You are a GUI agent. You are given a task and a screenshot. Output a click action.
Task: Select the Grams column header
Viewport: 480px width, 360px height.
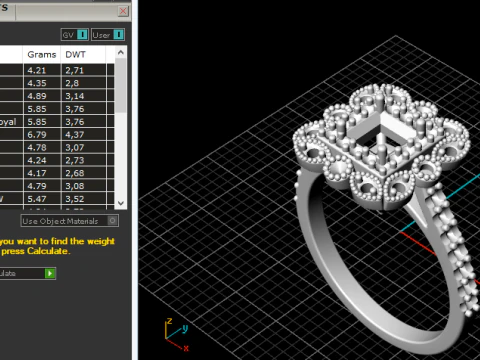point(42,54)
